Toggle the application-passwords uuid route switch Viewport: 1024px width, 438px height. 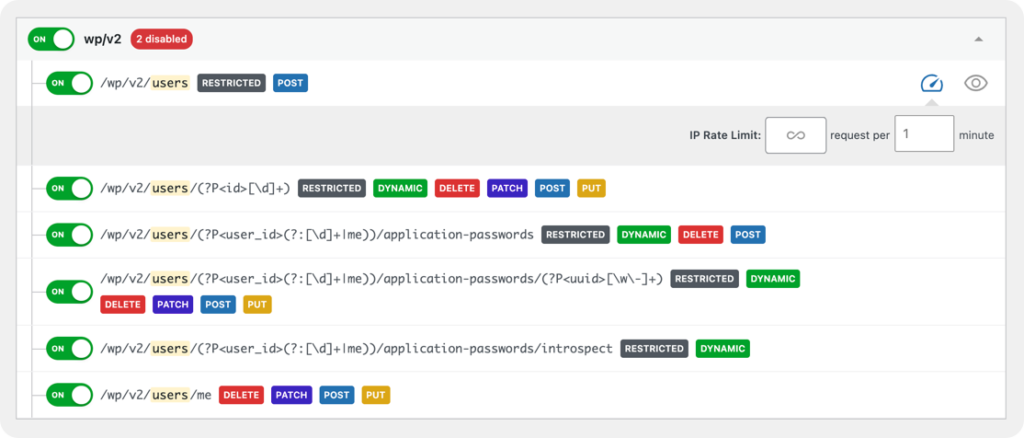pos(69,292)
